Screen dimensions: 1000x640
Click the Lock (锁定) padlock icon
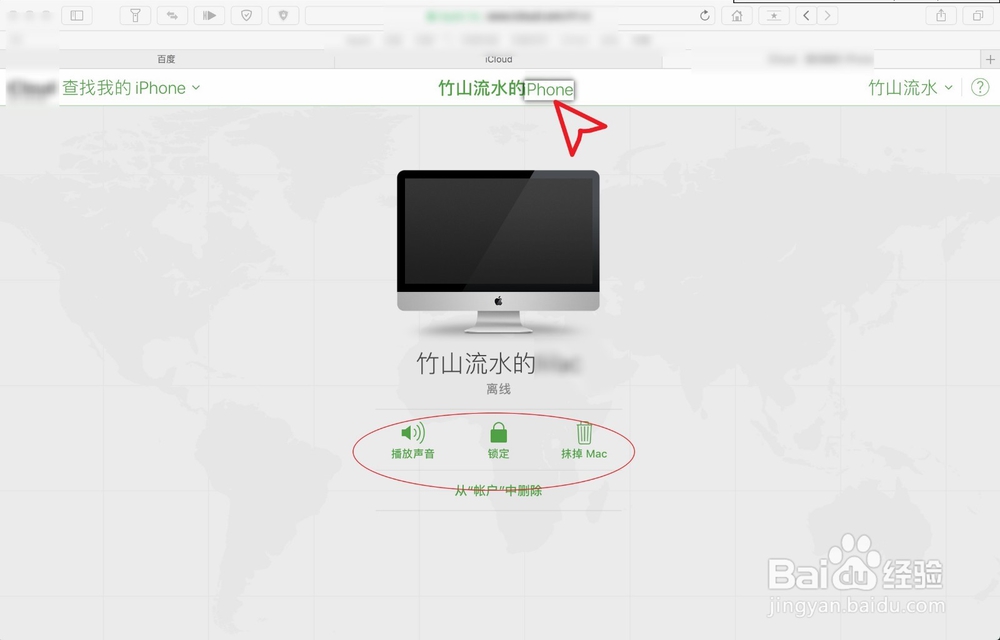497,433
